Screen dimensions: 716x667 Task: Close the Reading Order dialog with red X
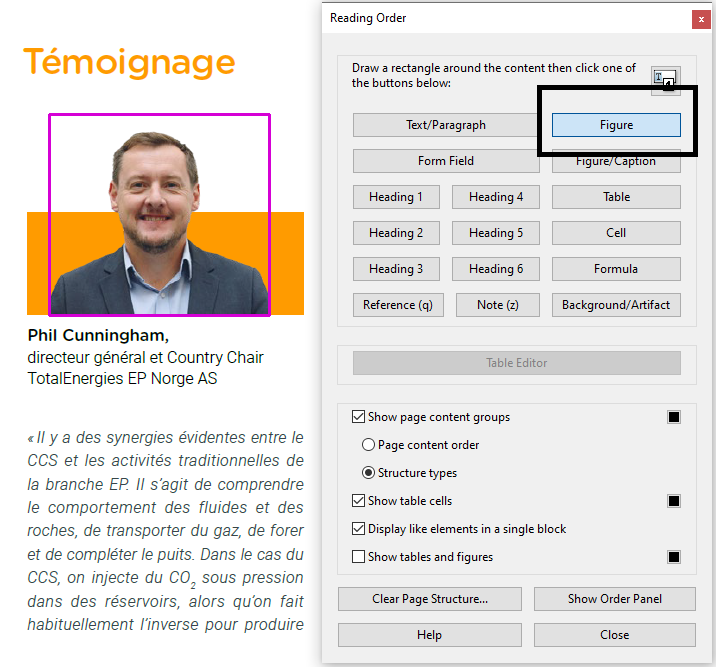pos(700,19)
